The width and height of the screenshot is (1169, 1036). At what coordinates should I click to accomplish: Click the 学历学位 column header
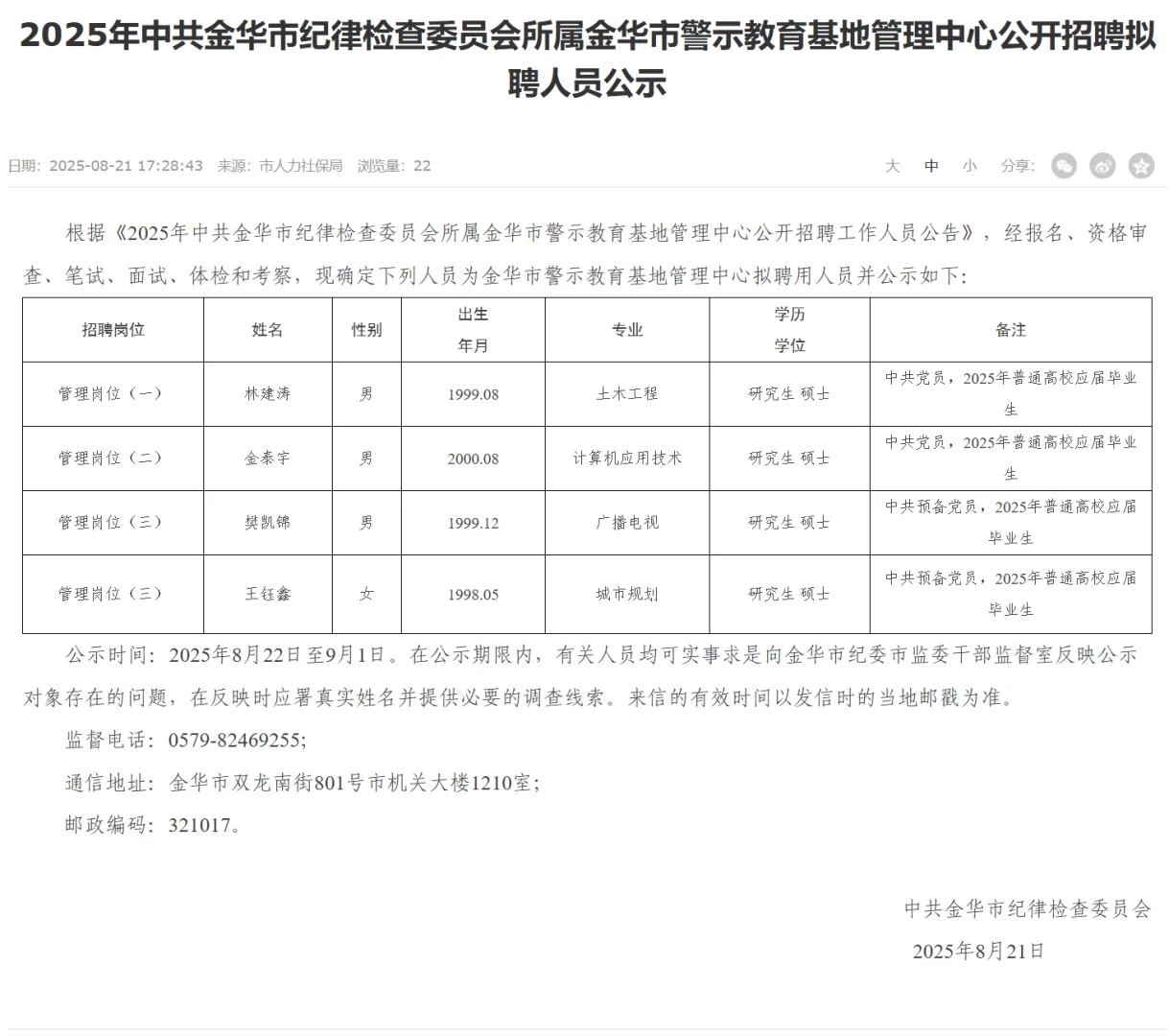(x=789, y=330)
